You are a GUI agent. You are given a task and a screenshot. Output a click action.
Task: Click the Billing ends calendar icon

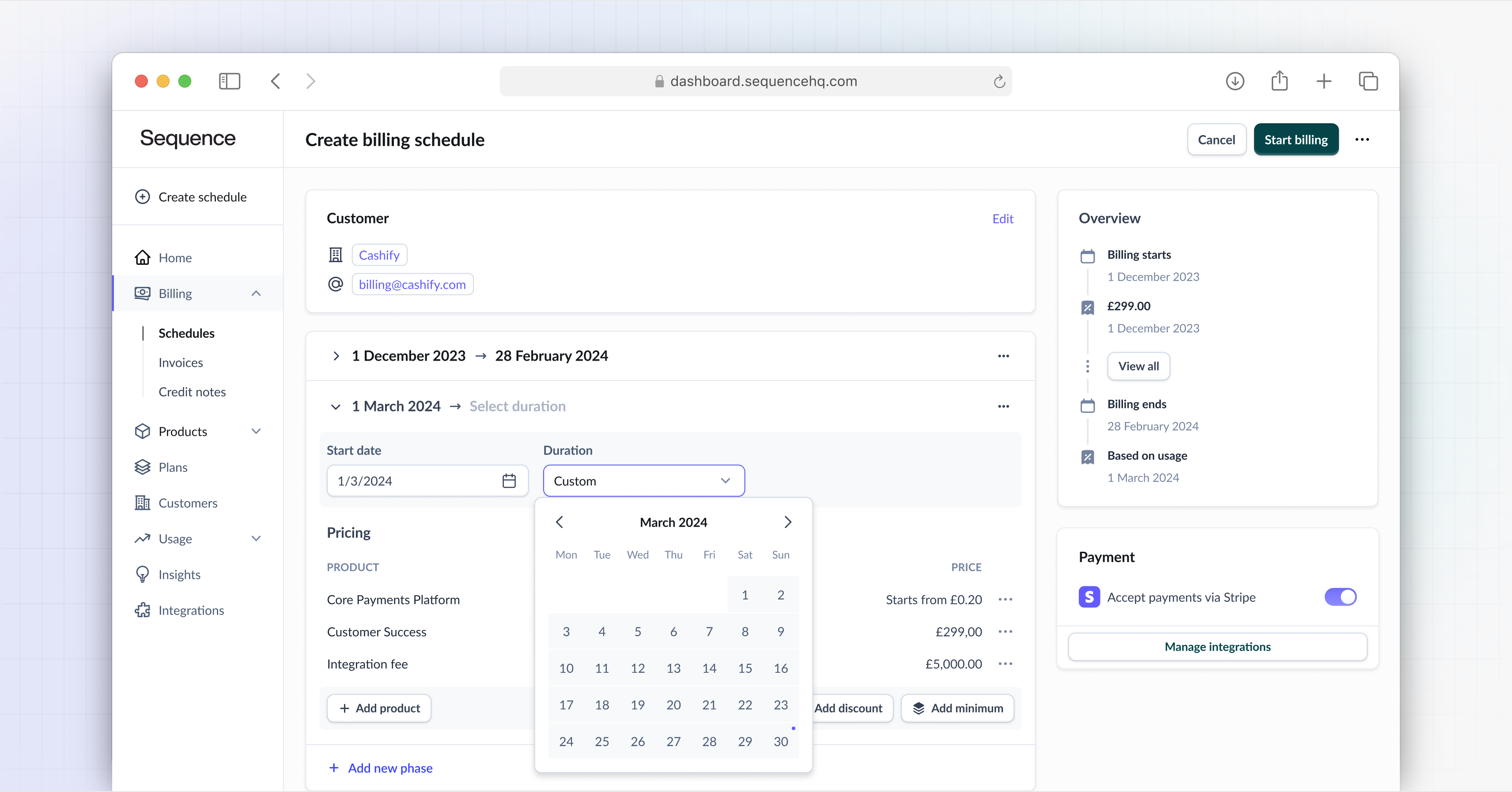point(1088,405)
